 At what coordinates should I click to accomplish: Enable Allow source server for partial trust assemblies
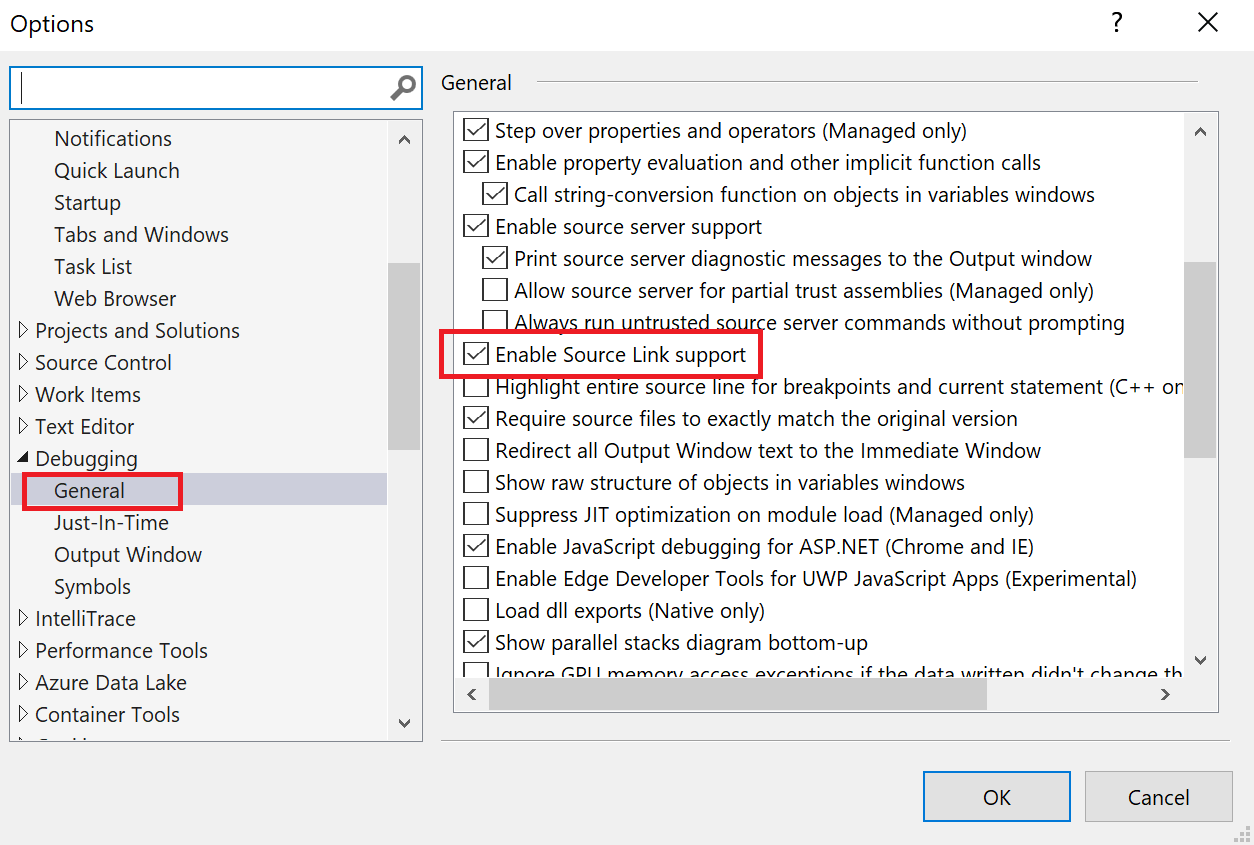[494, 289]
